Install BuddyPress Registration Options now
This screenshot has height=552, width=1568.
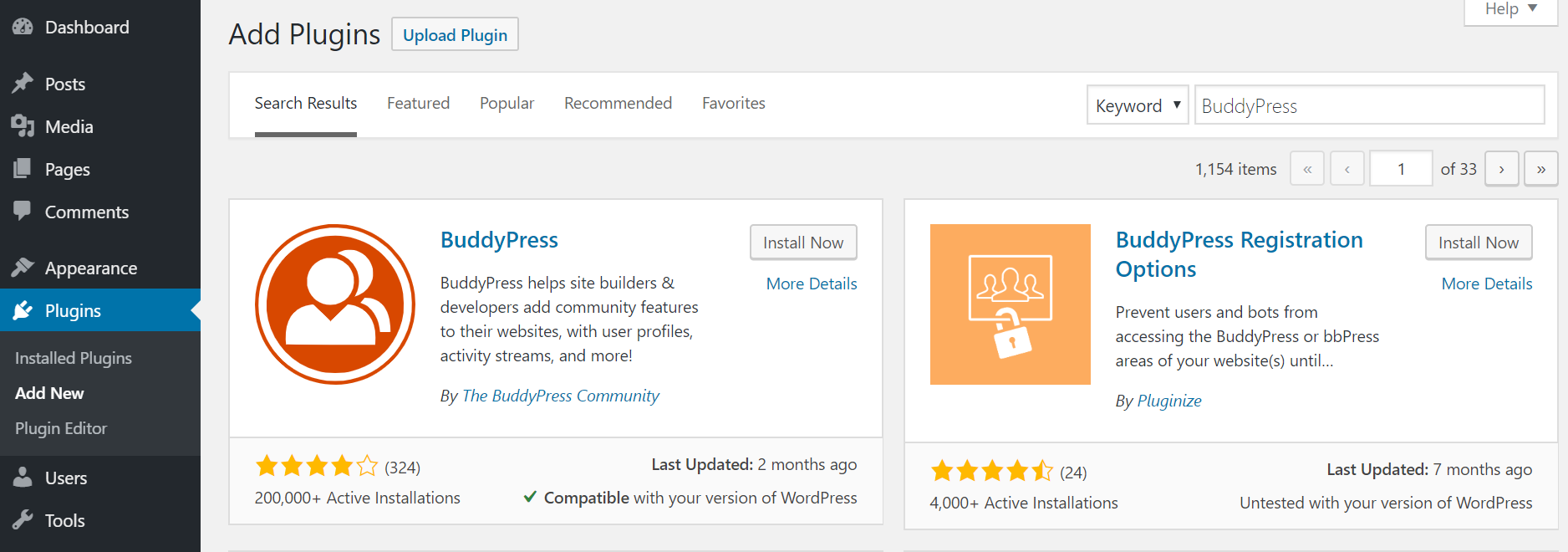(1479, 243)
